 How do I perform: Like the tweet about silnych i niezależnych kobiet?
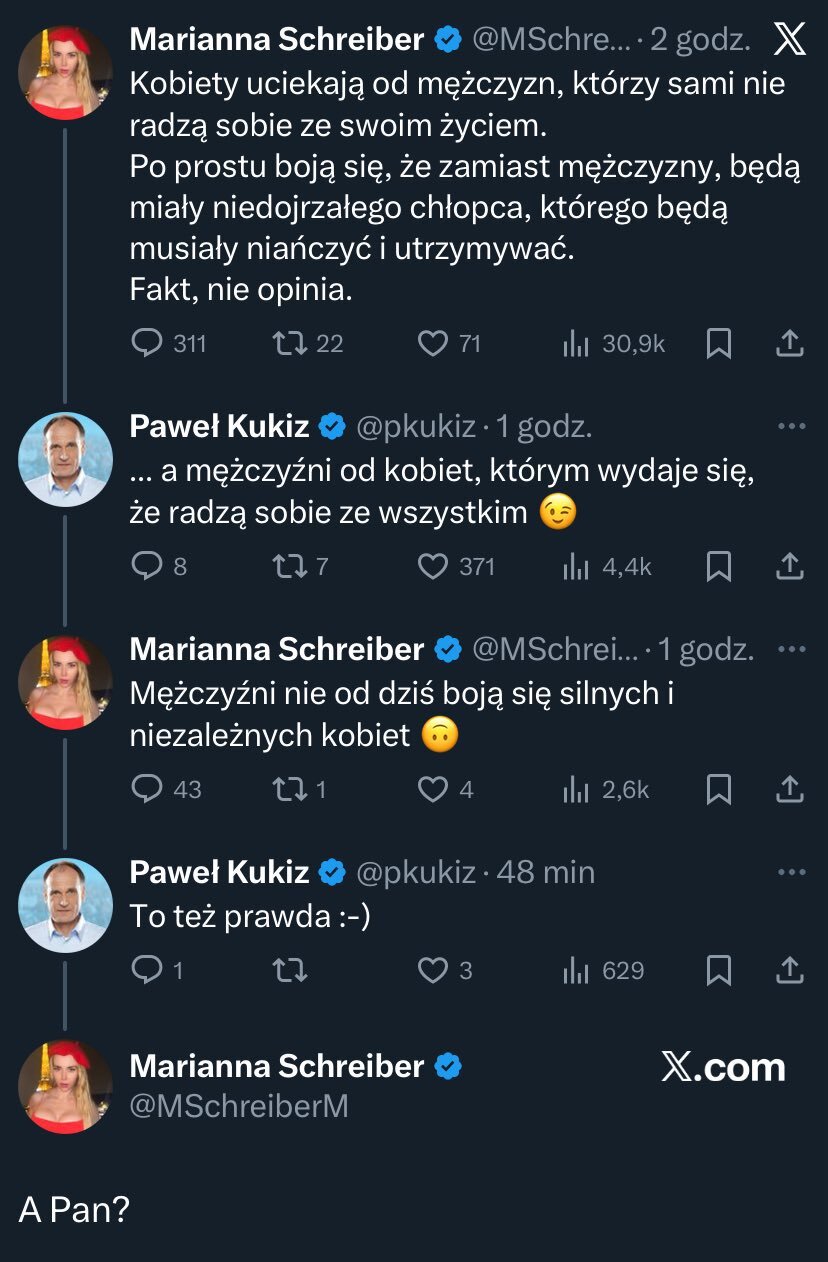432,790
